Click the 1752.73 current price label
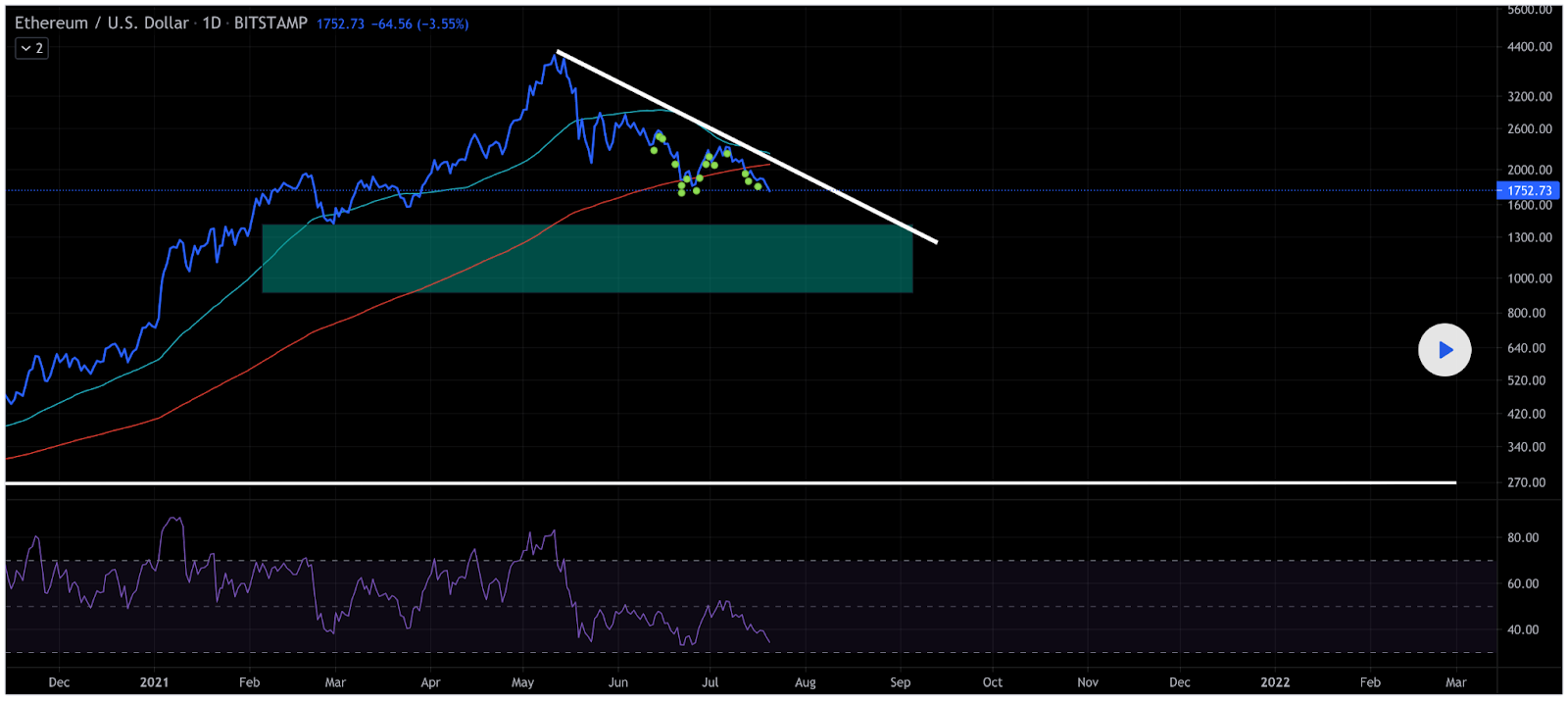 coord(1529,191)
